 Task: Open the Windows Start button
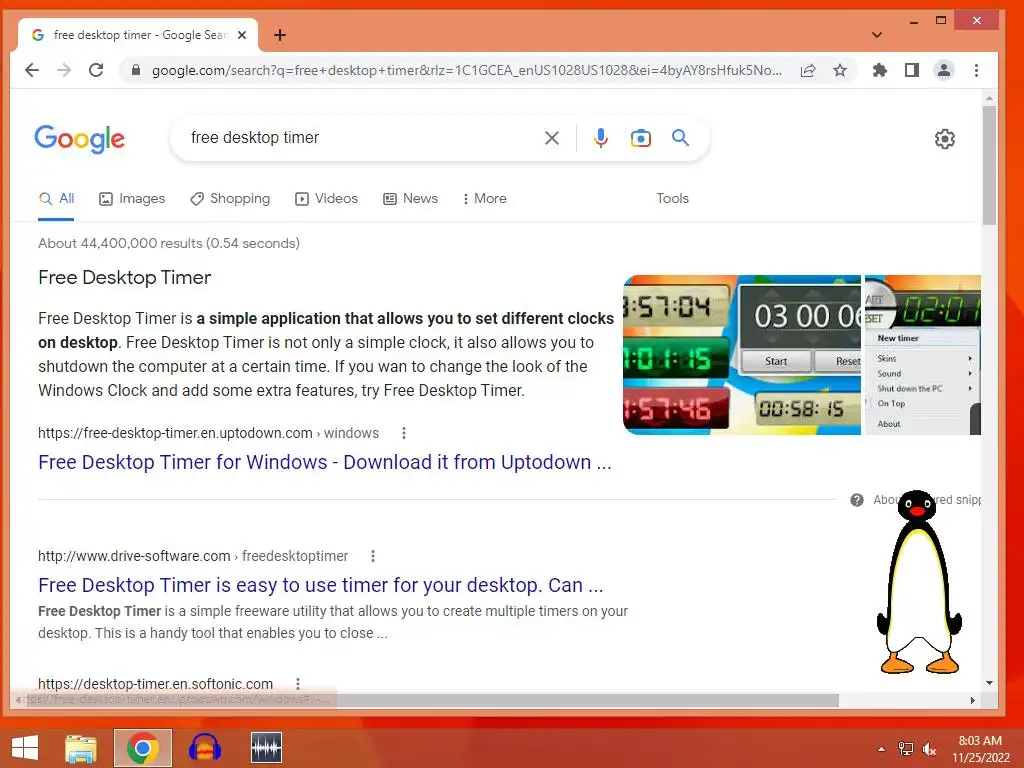(x=25, y=748)
